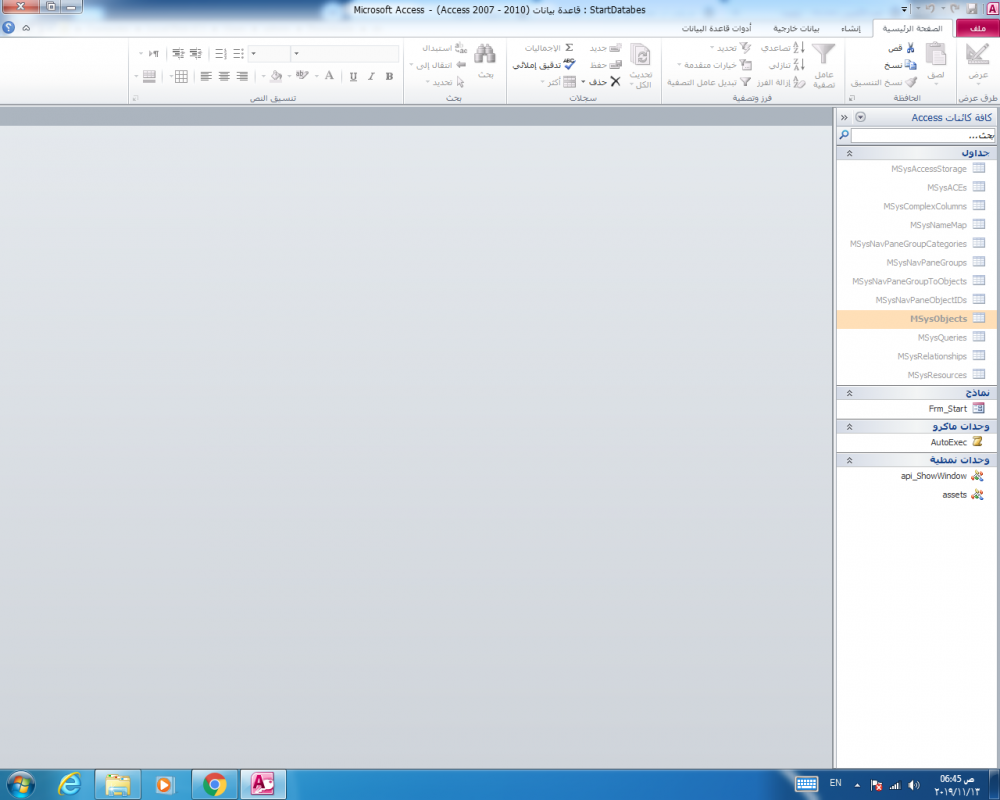This screenshot has height=800, width=1000.
Task: Open Google Chrome from the taskbar
Action: 215,784
